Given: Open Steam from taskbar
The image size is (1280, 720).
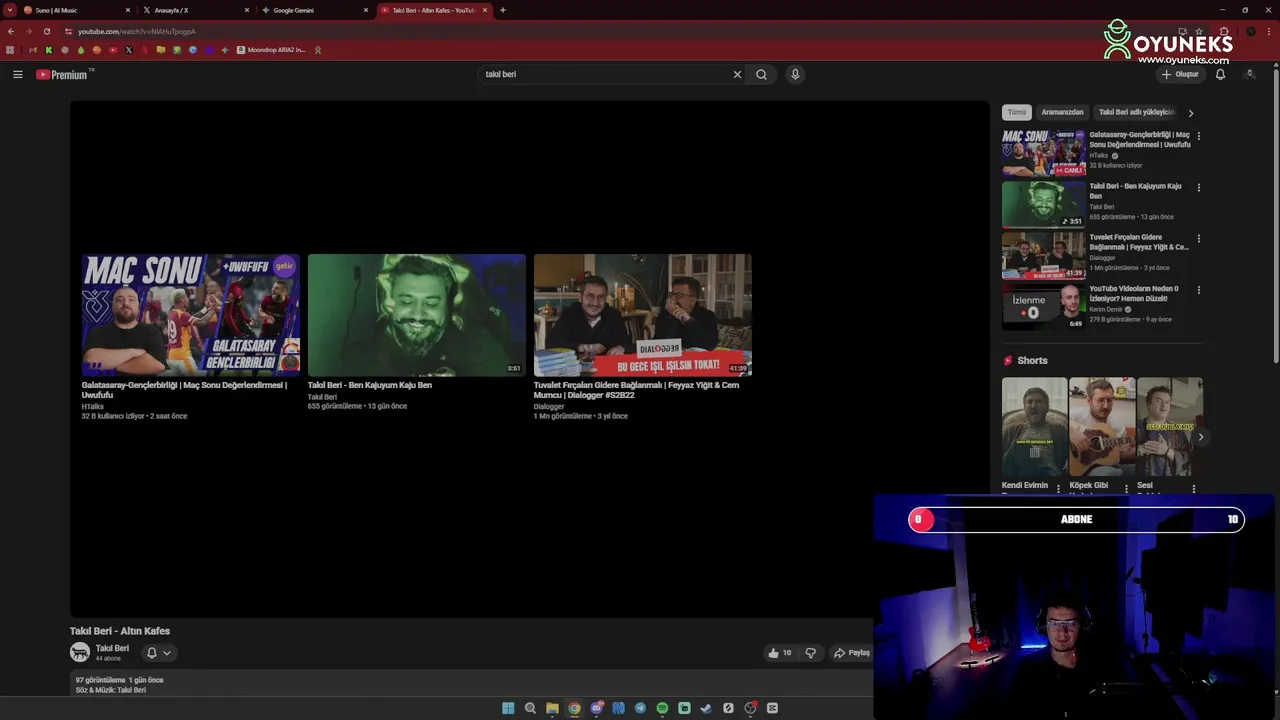Looking at the screenshot, I should (706, 708).
